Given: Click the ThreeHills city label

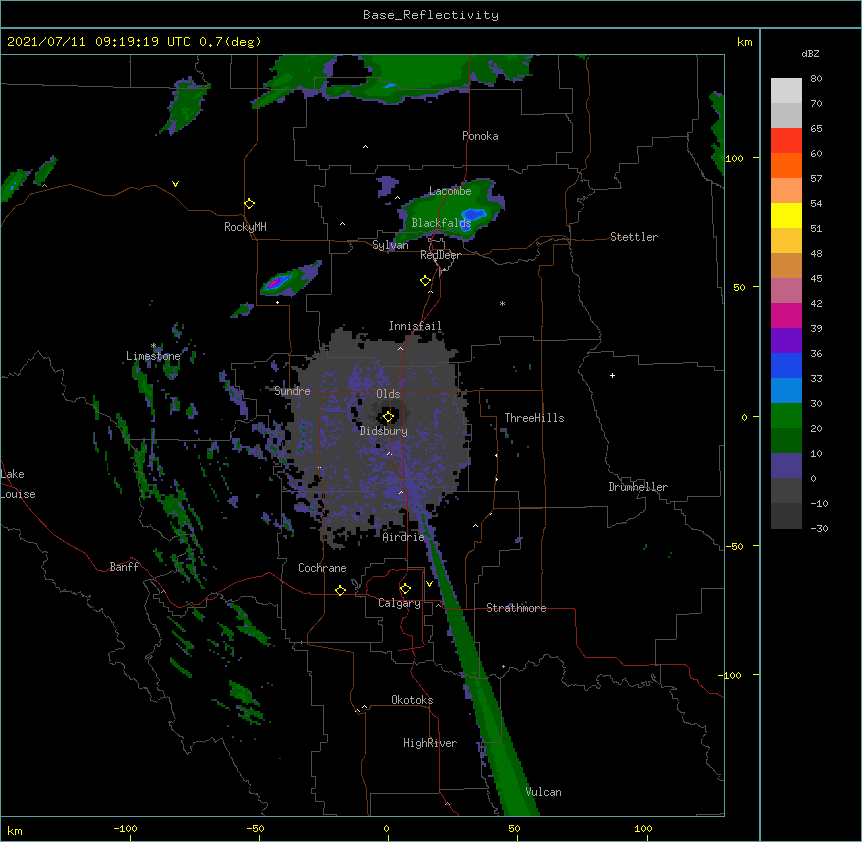Looking at the screenshot, I should pyautogui.click(x=534, y=418).
